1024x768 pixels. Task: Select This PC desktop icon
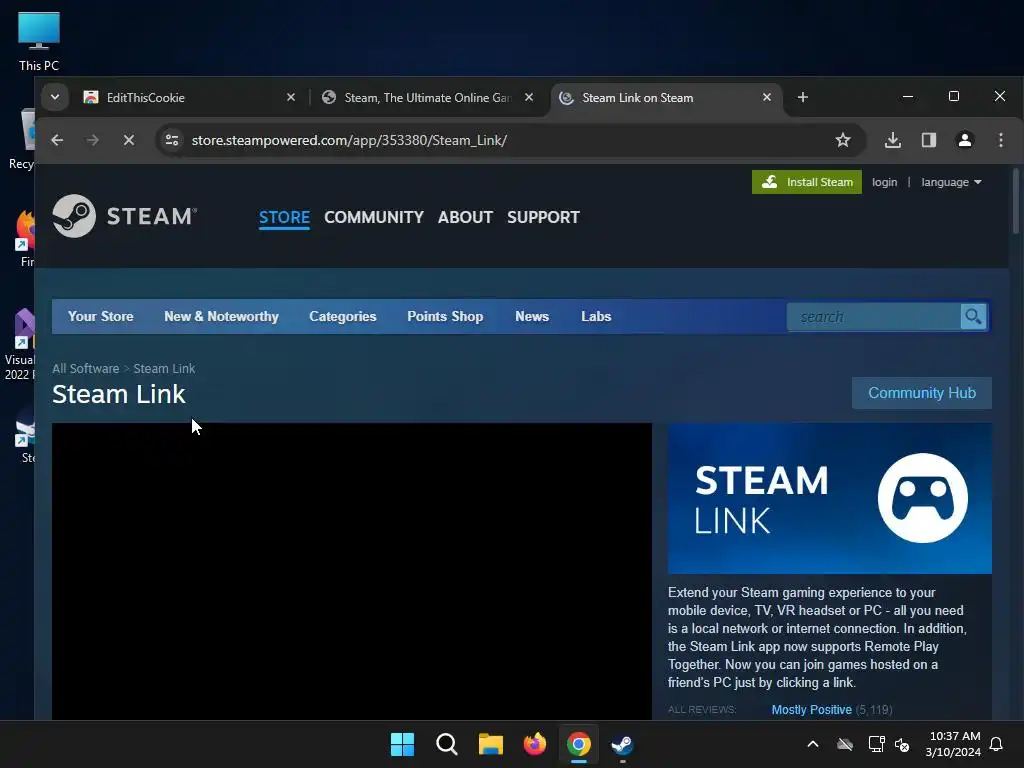click(x=39, y=41)
